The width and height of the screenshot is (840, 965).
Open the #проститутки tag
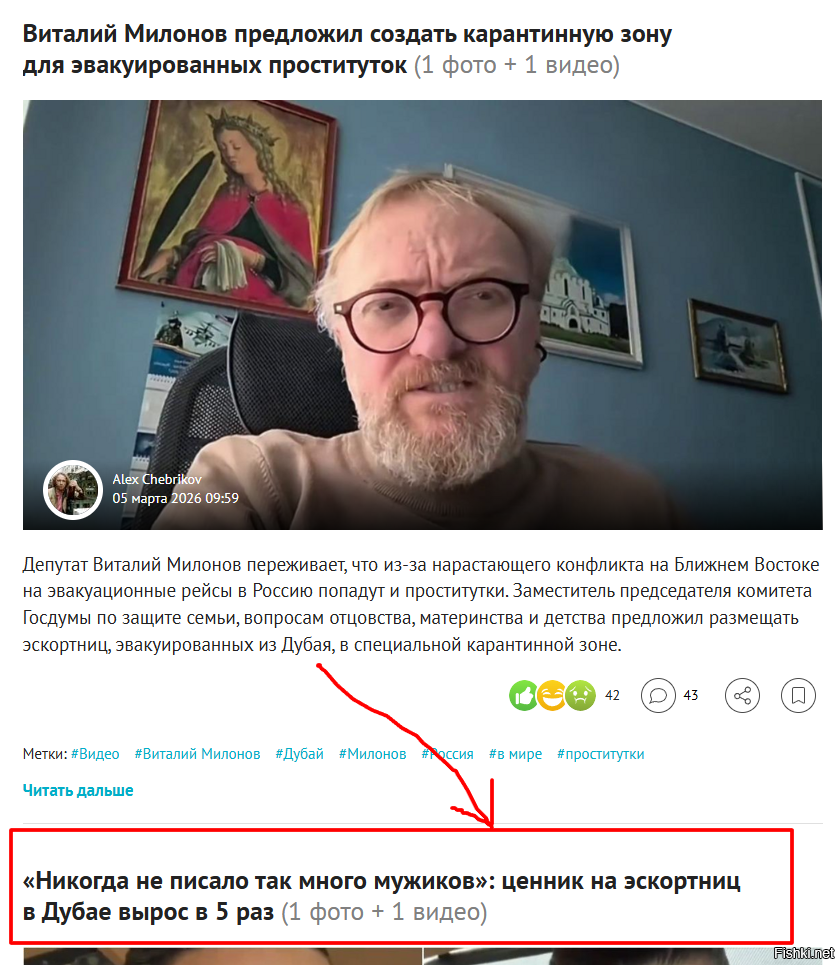pos(601,754)
